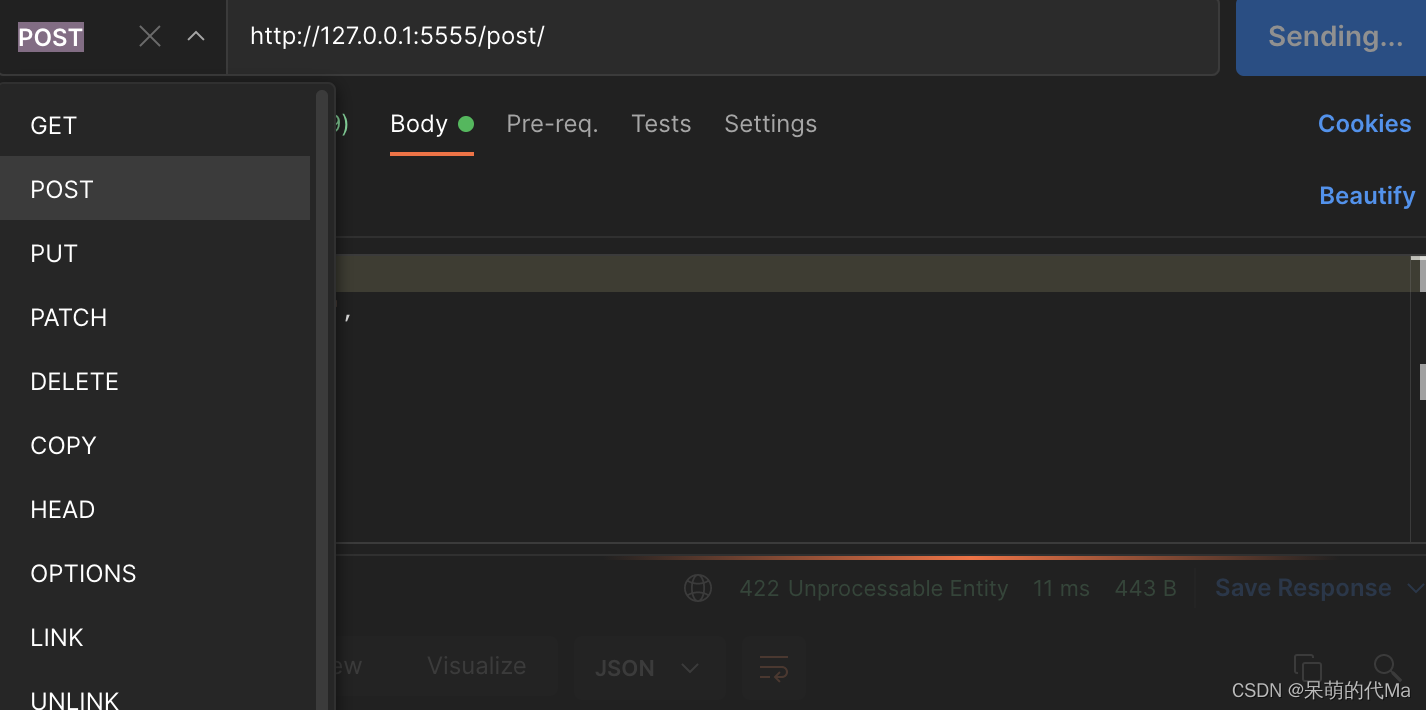Select the OPTIONS method entry
Viewport: 1426px width, 710px height.
83,574
